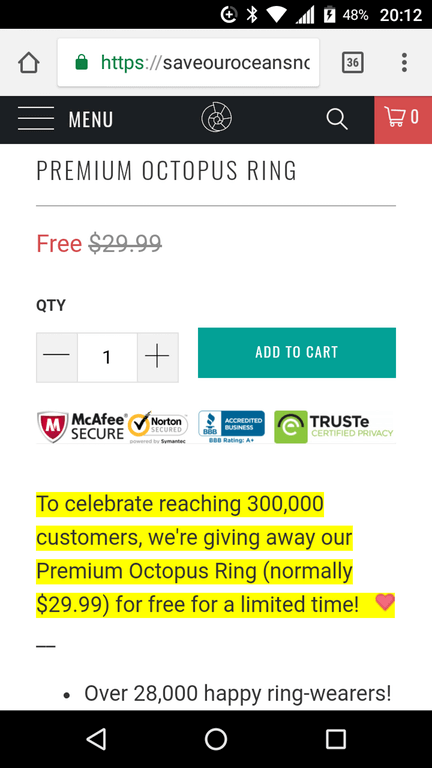Tap the Android recent apps square button
The image size is (432, 768).
pos(336,739)
